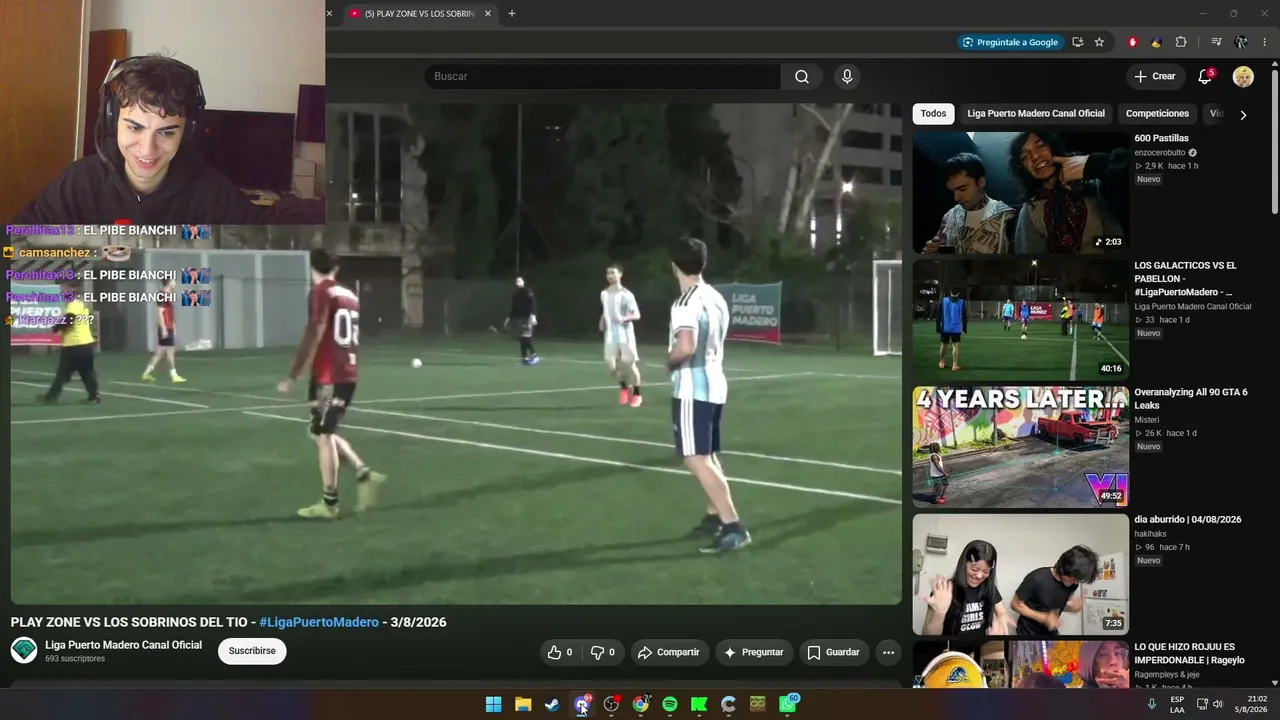Open the dia aburrido | 04/08/2026 title

[x=1187, y=520]
